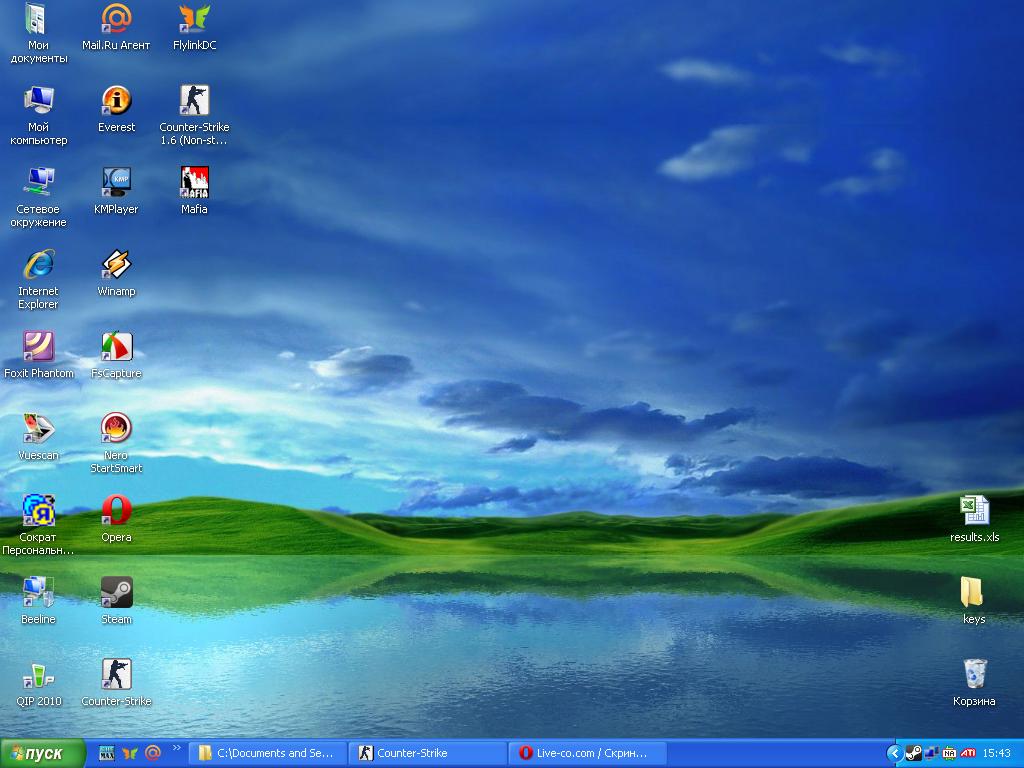Screen dimensions: 1024x768
Task: Select Counter-Strike 1.6 (Non-steam) desktop shortcut
Action: click(x=194, y=101)
